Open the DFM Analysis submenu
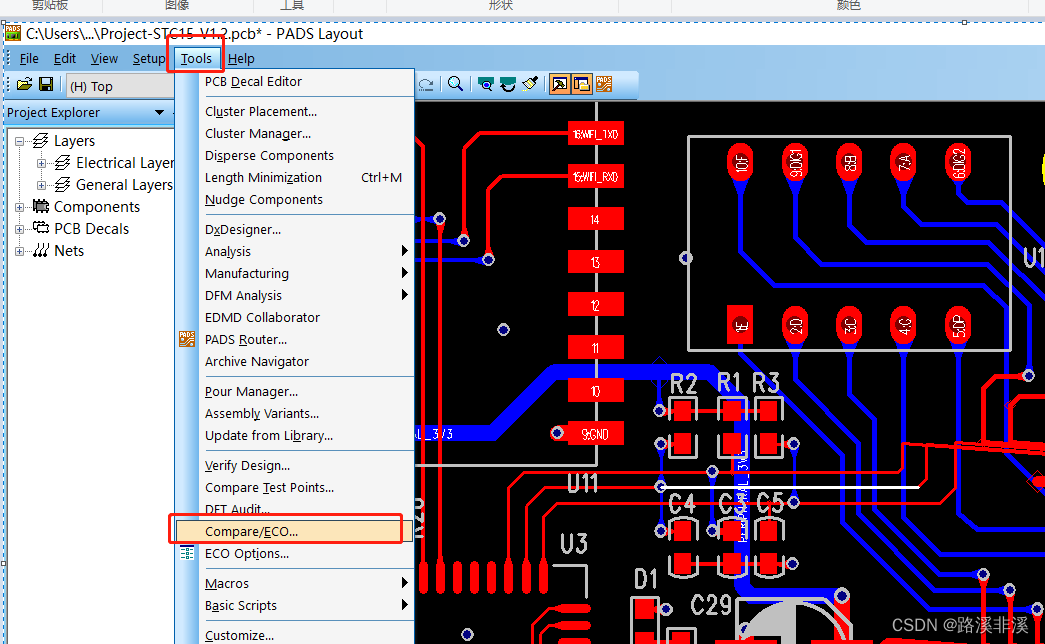Viewport: 1045px width, 644px height. [x=307, y=295]
